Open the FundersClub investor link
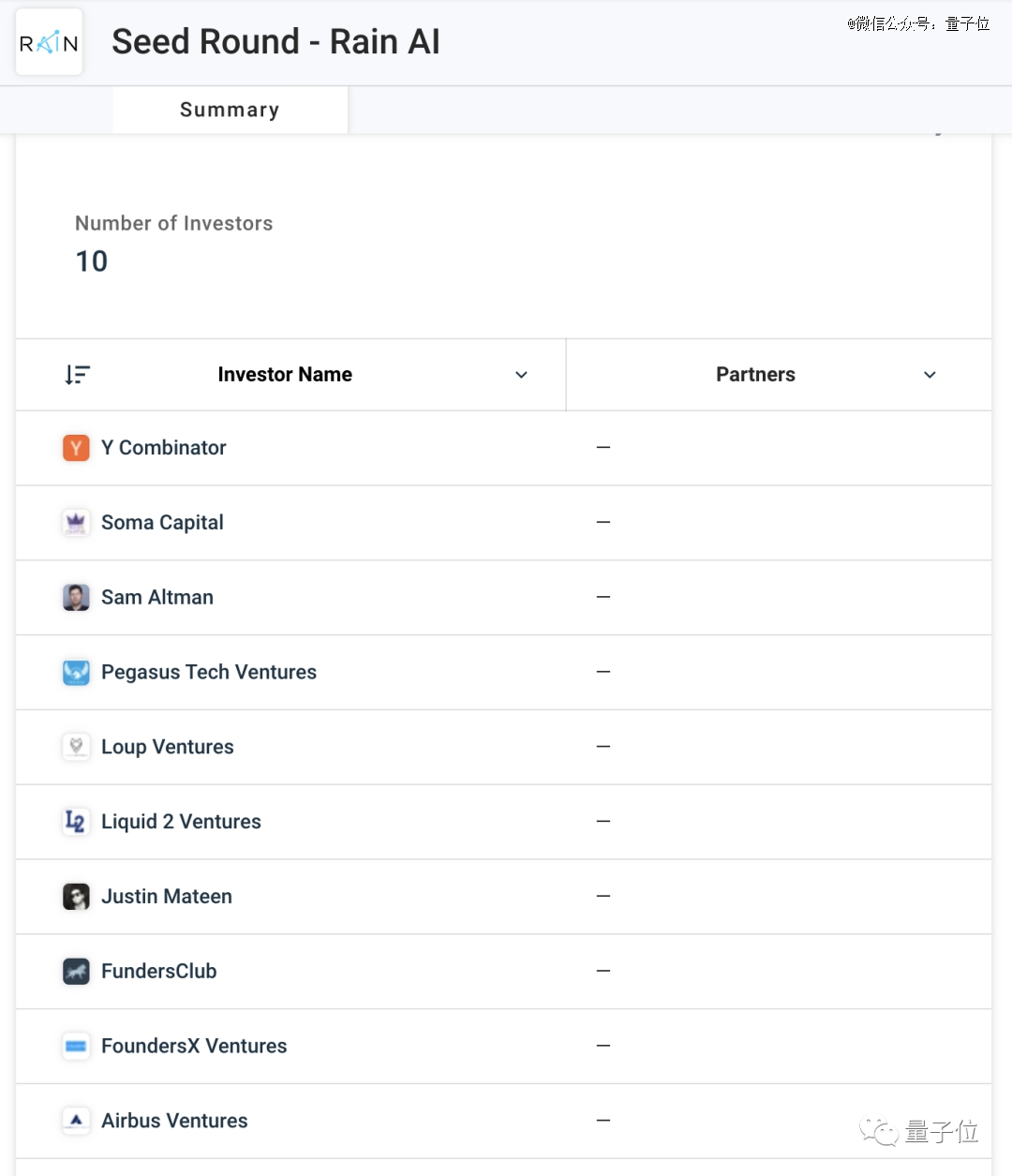The width and height of the screenshot is (1012, 1176). tap(159, 972)
